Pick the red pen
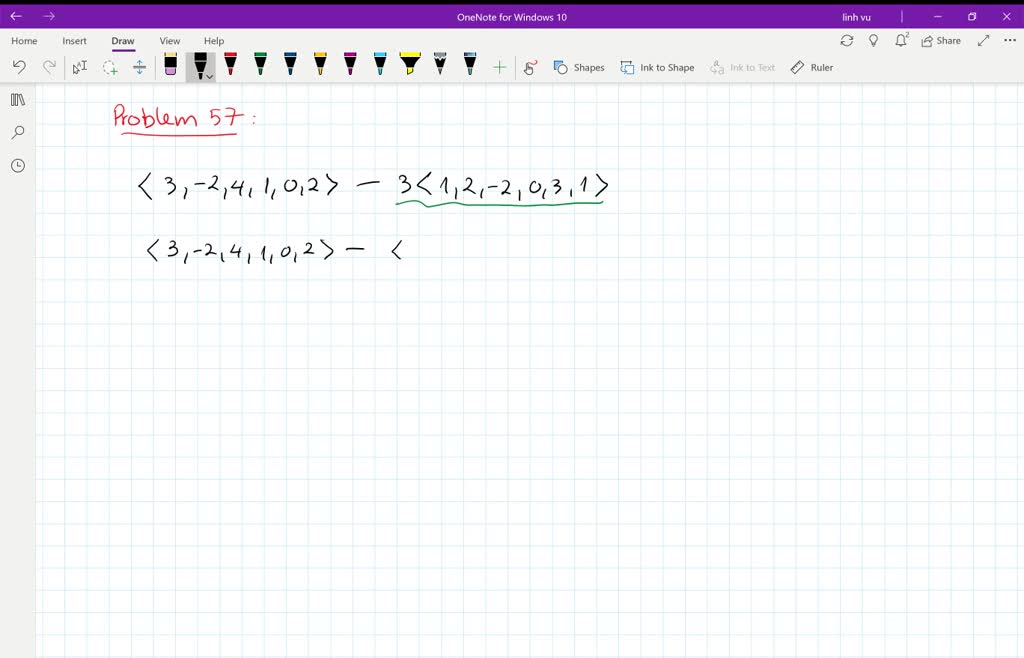 click(231, 66)
